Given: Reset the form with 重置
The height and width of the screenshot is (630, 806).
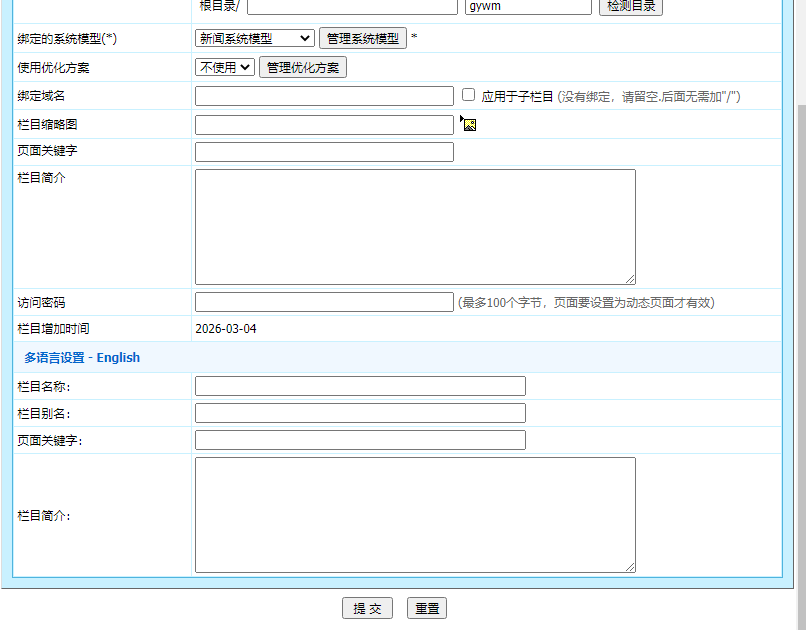Looking at the screenshot, I should click(x=427, y=607).
